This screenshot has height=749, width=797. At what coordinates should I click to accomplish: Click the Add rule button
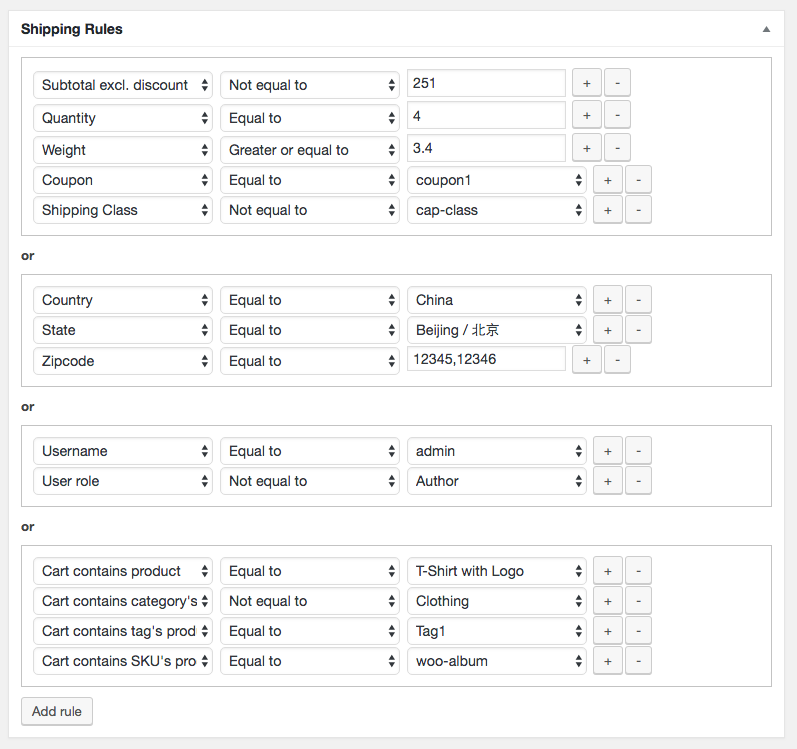coord(57,711)
